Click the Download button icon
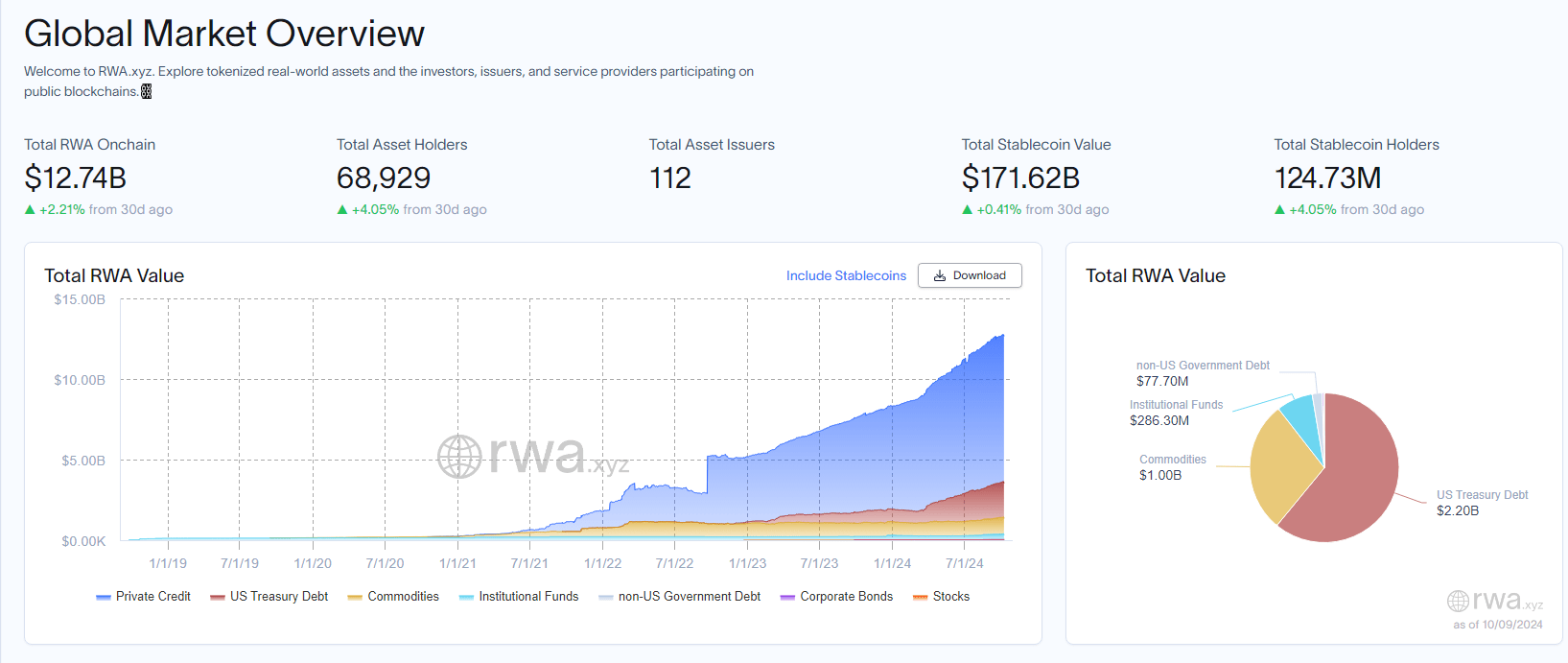The image size is (1568, 663). (940, 275)
